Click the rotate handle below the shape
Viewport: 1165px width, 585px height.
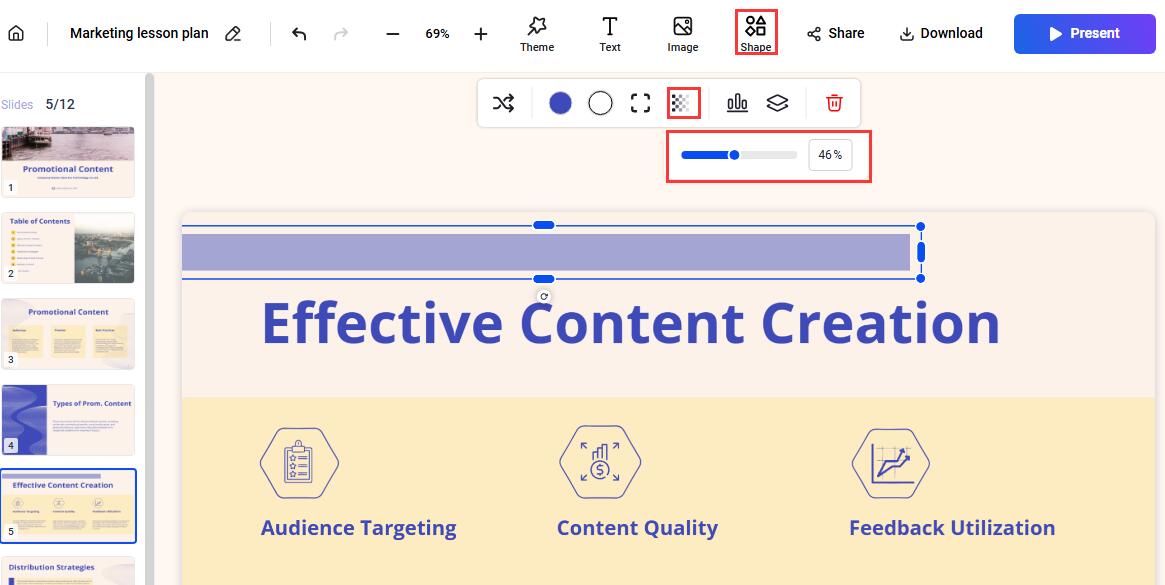point(544,297)
